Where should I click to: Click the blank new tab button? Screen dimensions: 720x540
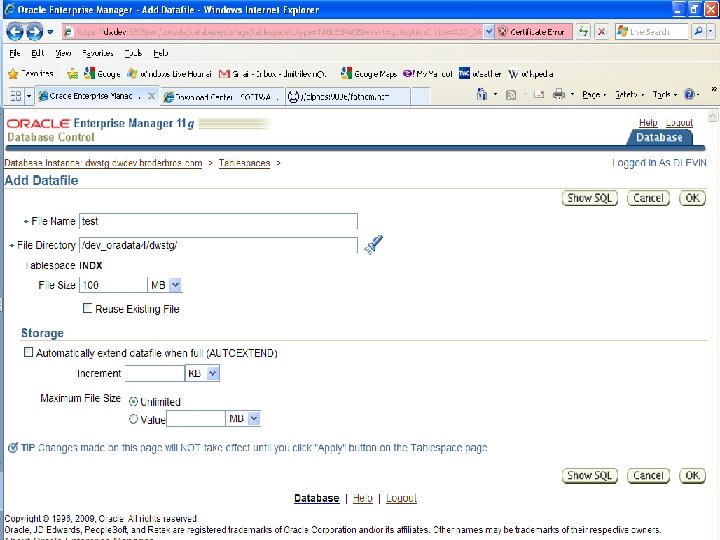click(421, 96)
